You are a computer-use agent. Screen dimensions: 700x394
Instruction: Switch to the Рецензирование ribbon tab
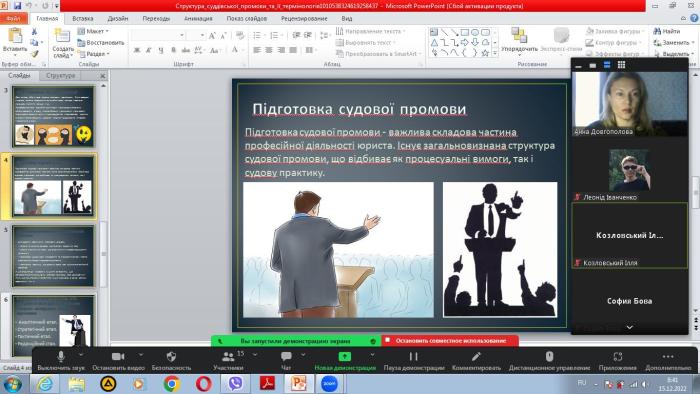(x=304, y=19)
